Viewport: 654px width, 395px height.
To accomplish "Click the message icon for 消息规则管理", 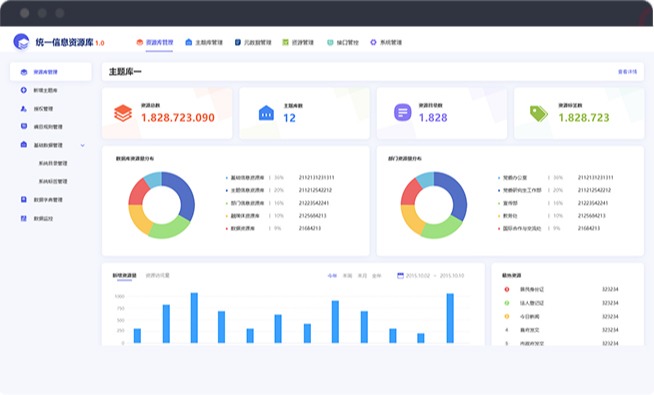I will [24, 126].
